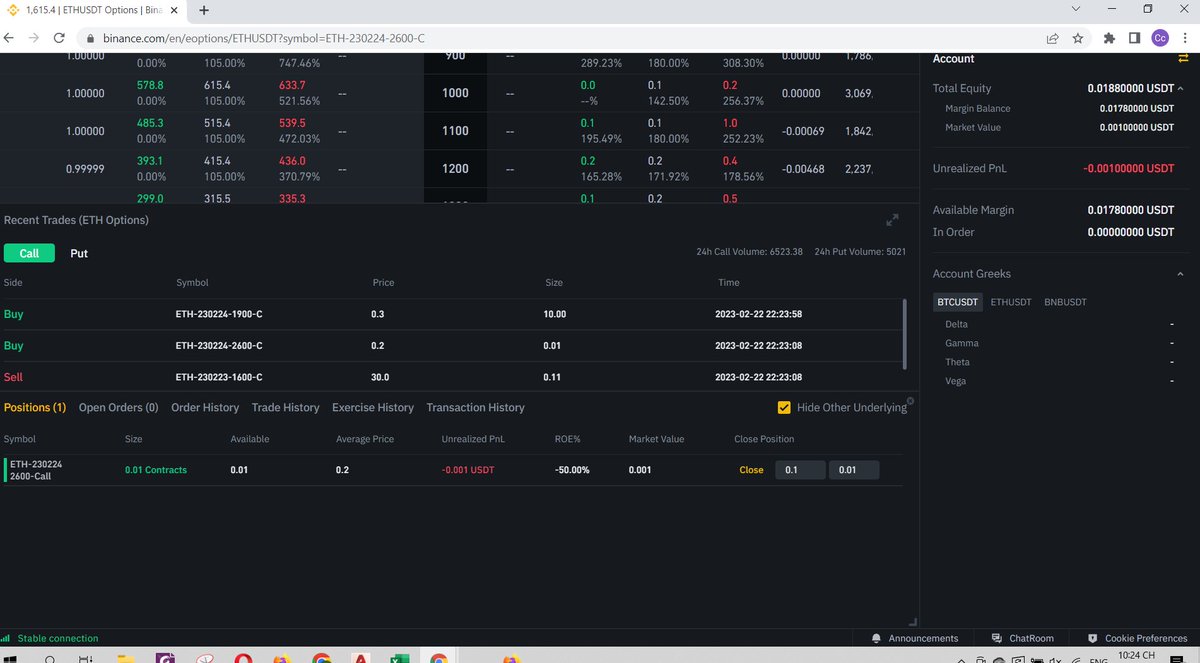Click the orange Close button for position
This screenshot has width=1200, height=663.
coord(751,470)
